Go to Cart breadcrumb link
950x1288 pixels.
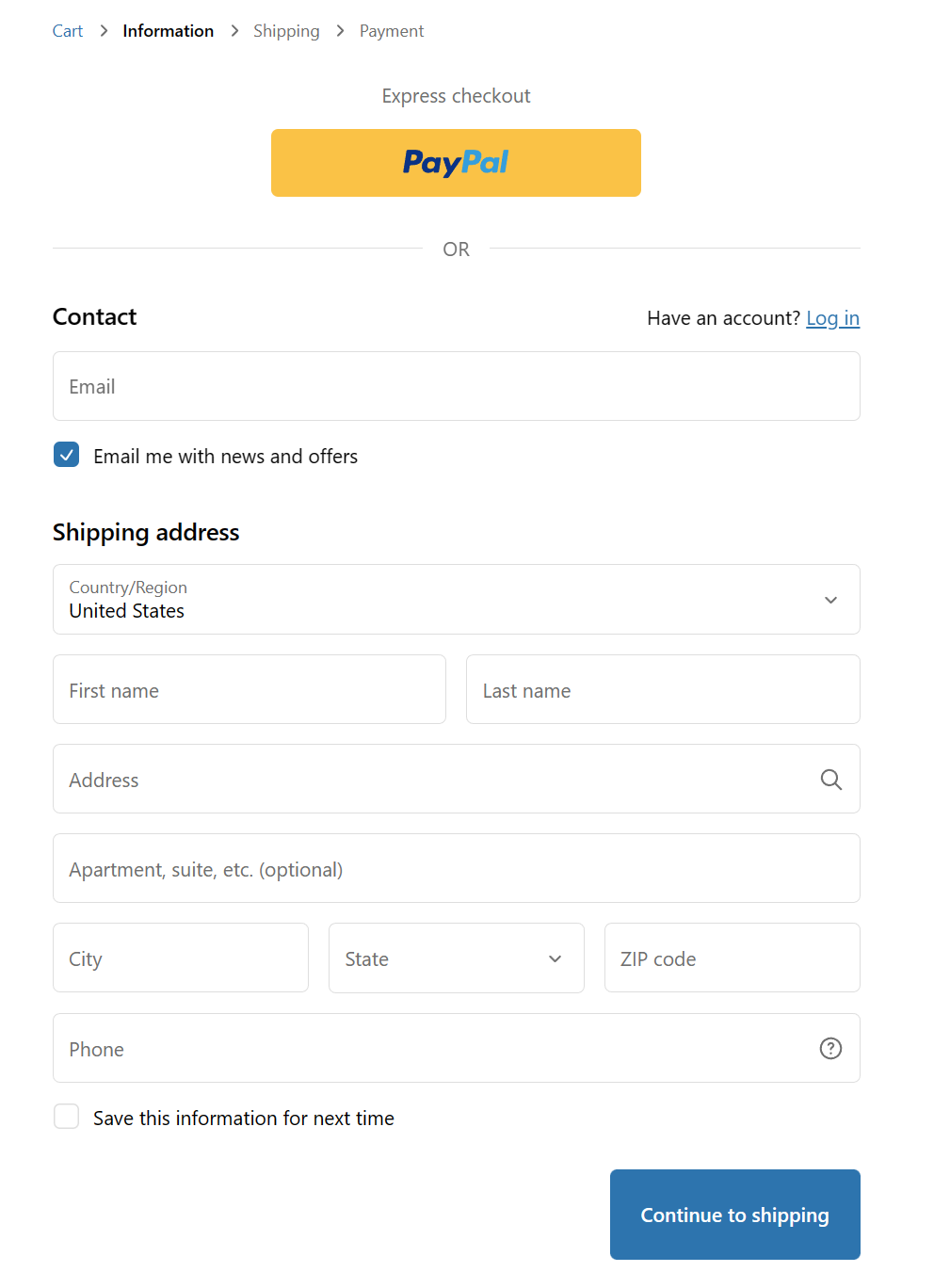click(x=68, y=31)
